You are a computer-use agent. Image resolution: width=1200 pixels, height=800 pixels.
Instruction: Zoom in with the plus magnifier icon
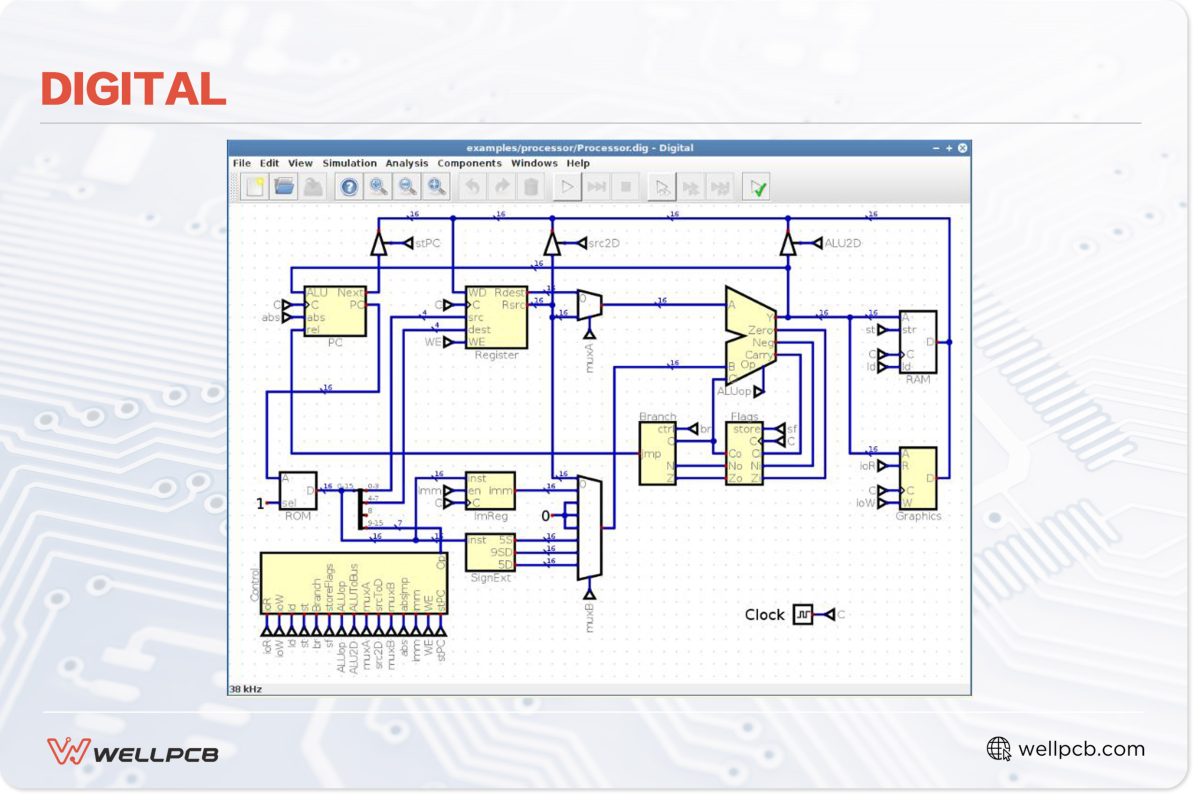coord(378,186)
